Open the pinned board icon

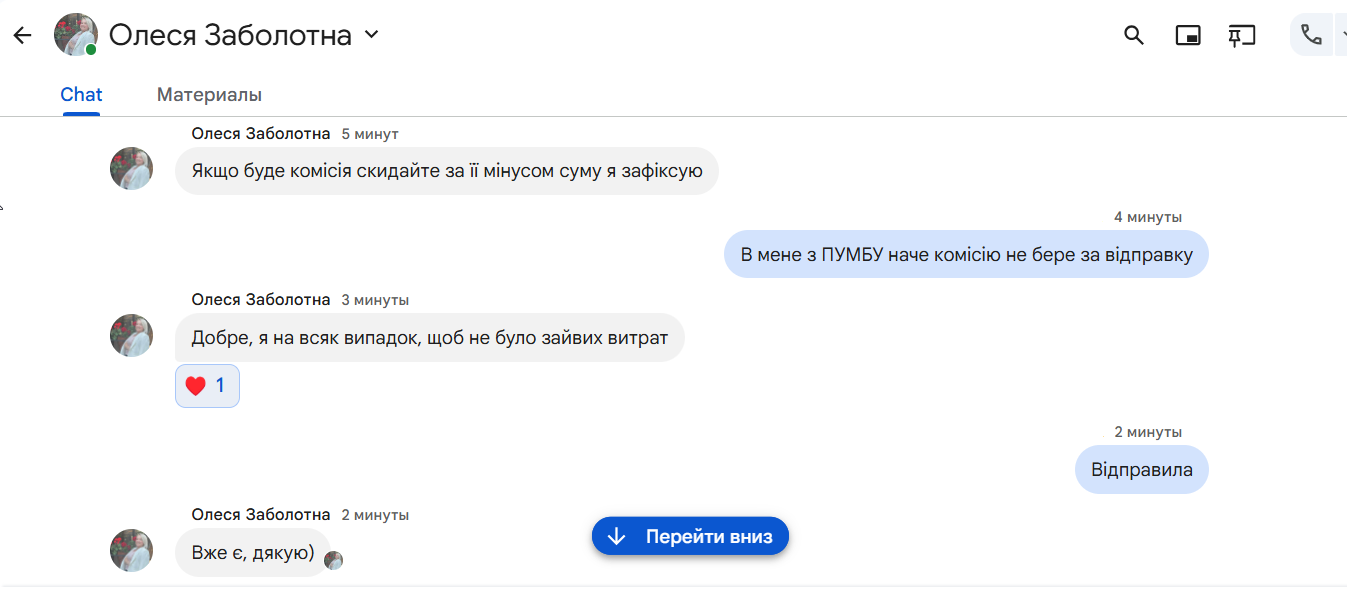[x=1241, y=36]
